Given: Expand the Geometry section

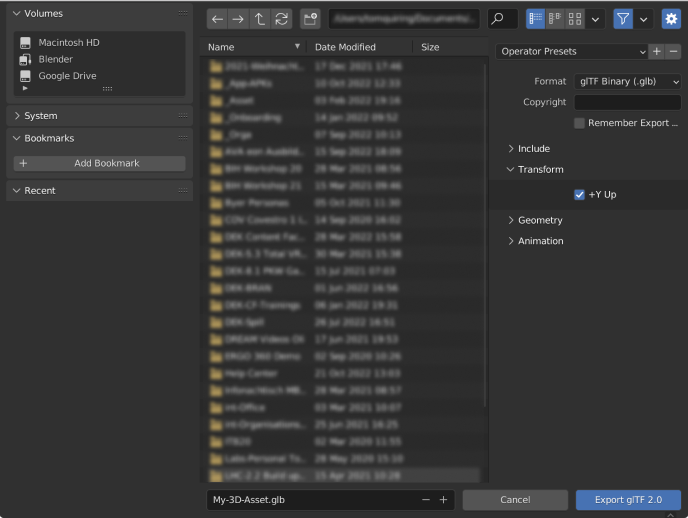Looking at the screenshot, I should coord(539,220).
